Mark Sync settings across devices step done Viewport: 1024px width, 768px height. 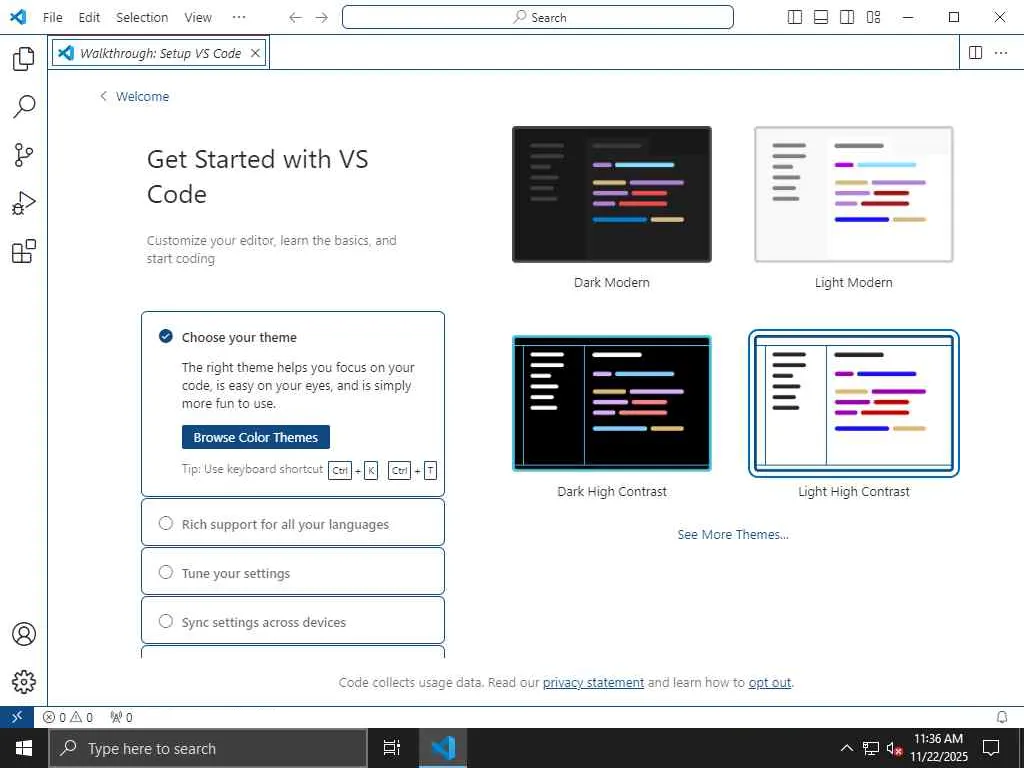(x=166, y=620)
